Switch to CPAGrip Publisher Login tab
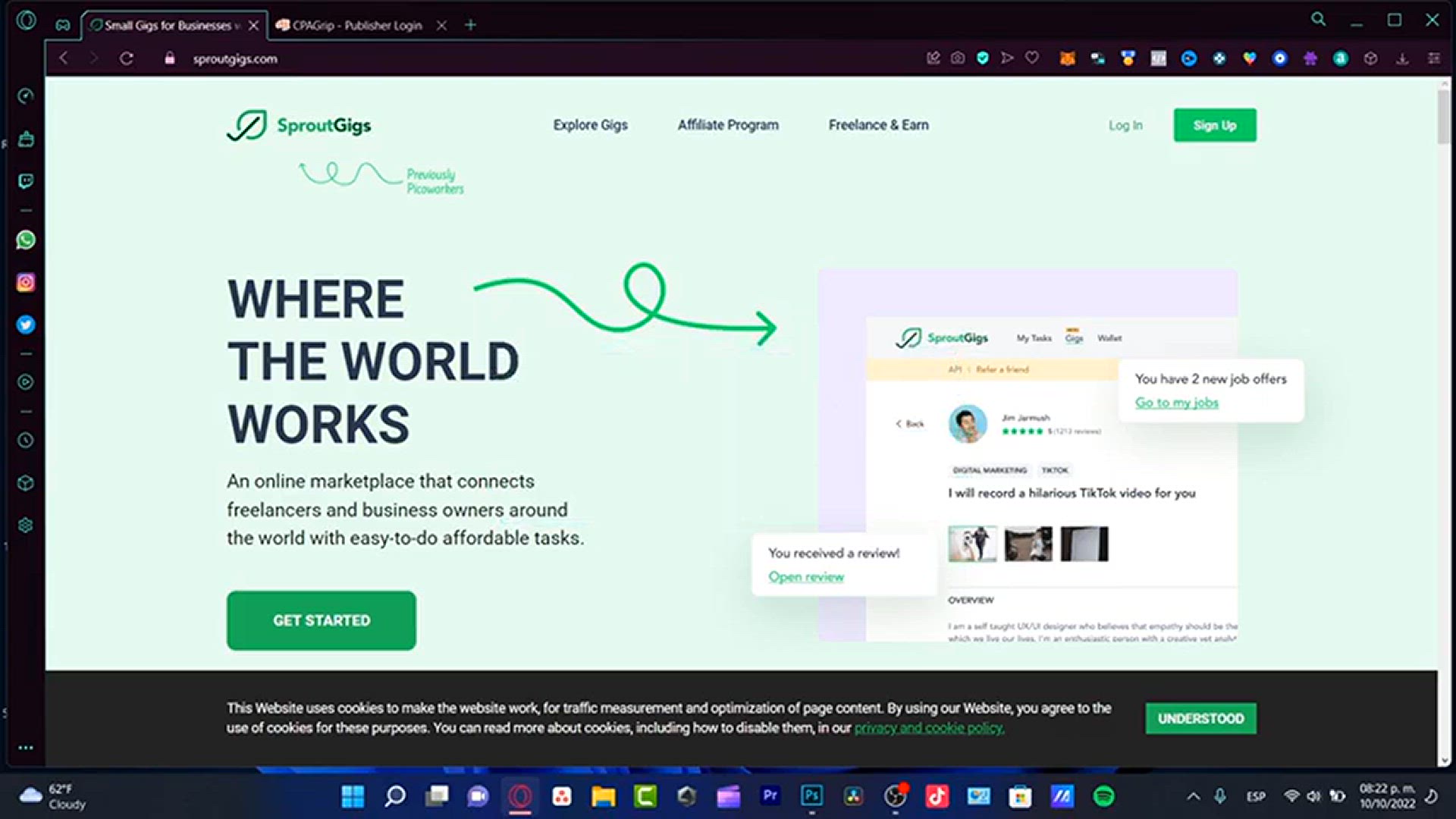This screenshot has width=1456, height=819. coord(356,25)
